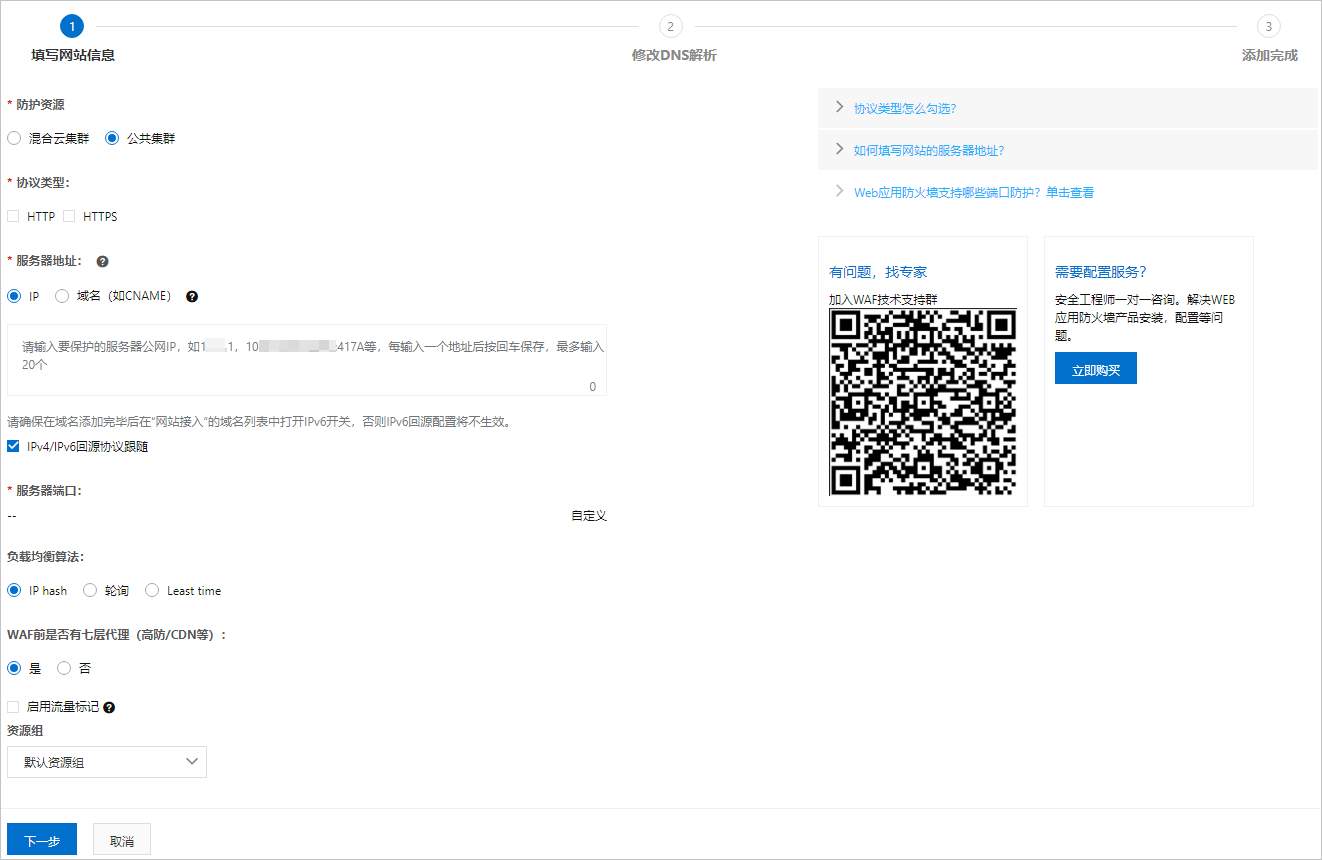
Task: Select 轮询 load balancing option
Action: tap(90, 590)
